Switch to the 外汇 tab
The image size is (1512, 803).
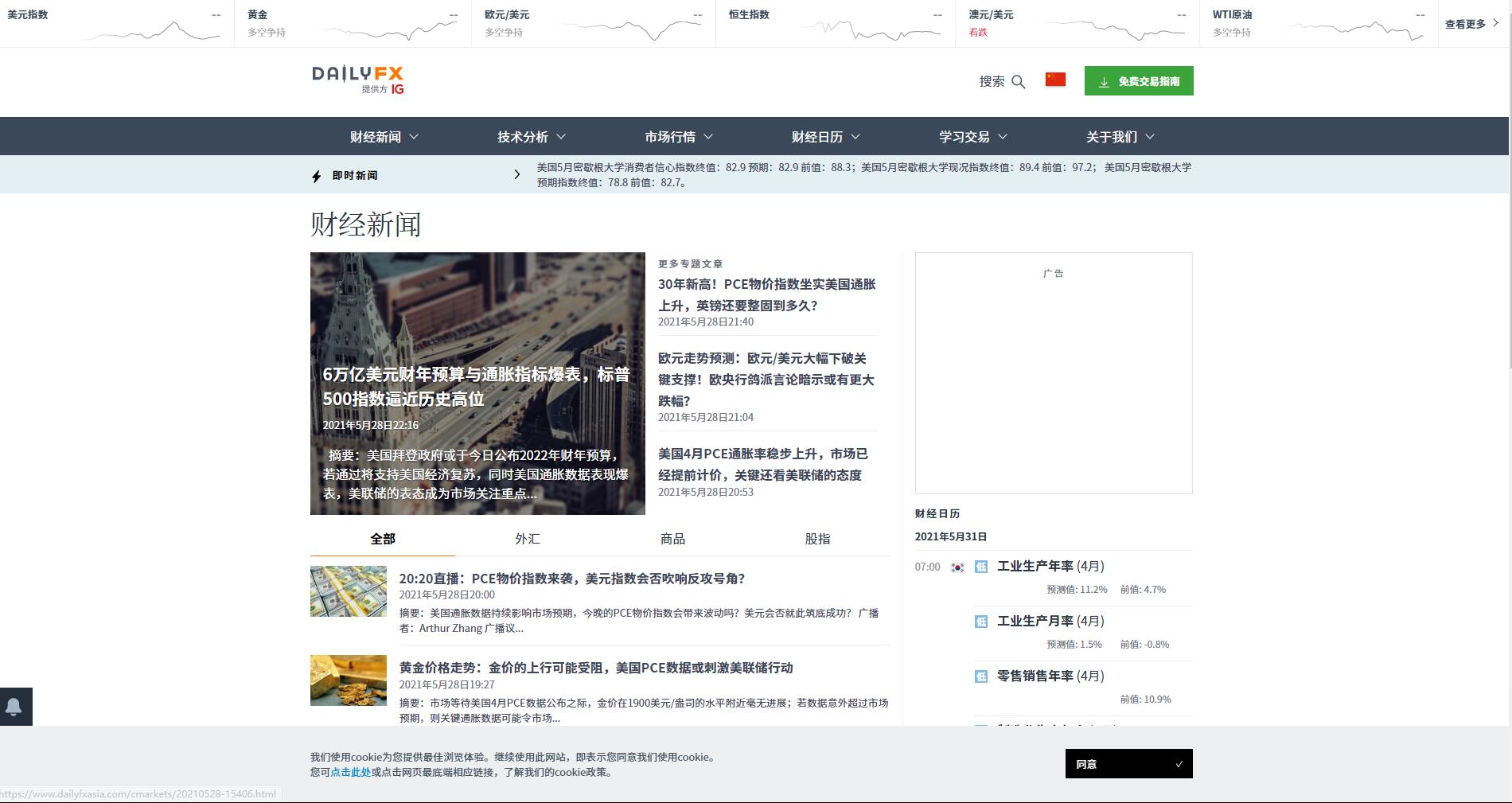[527, 539]
